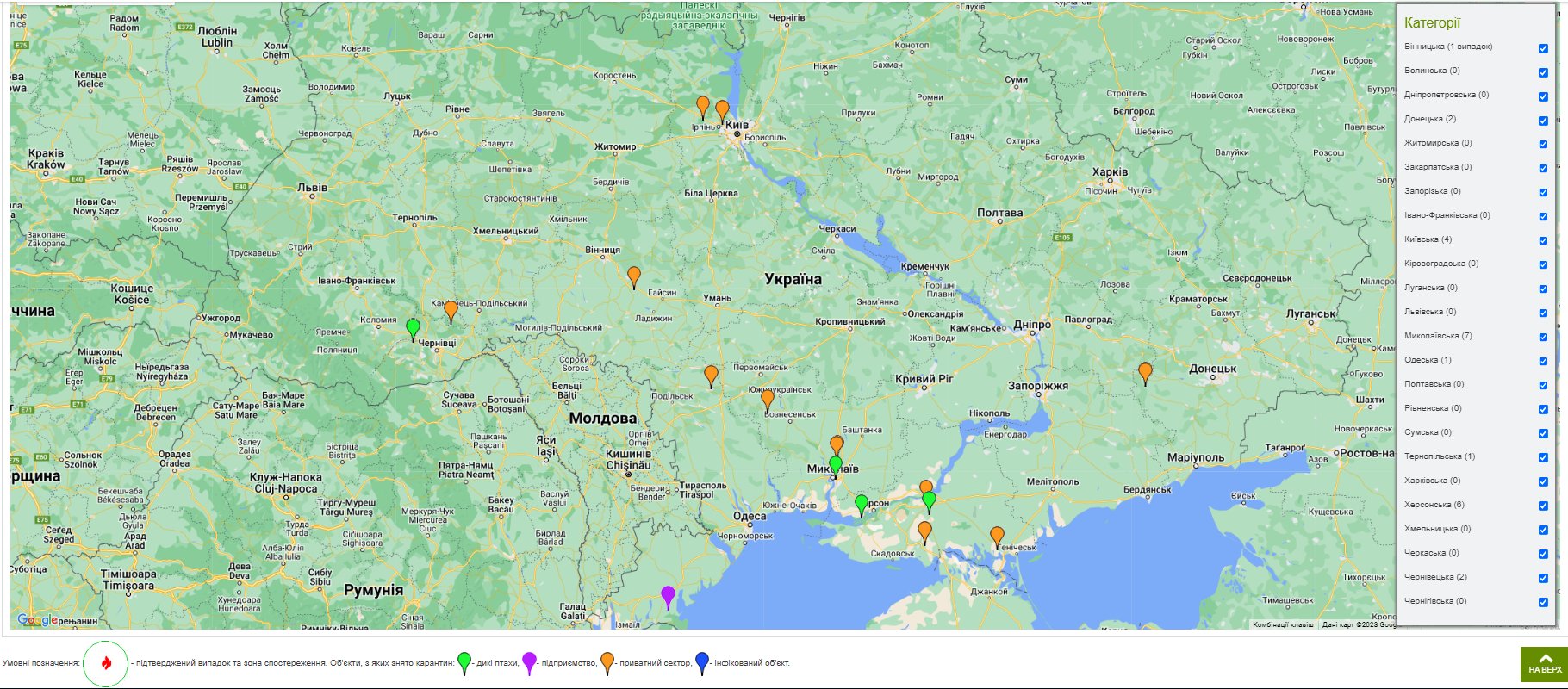Click the orange private sector legend pin
This screenshot has height=689, width=1568.
pos(607,662)
